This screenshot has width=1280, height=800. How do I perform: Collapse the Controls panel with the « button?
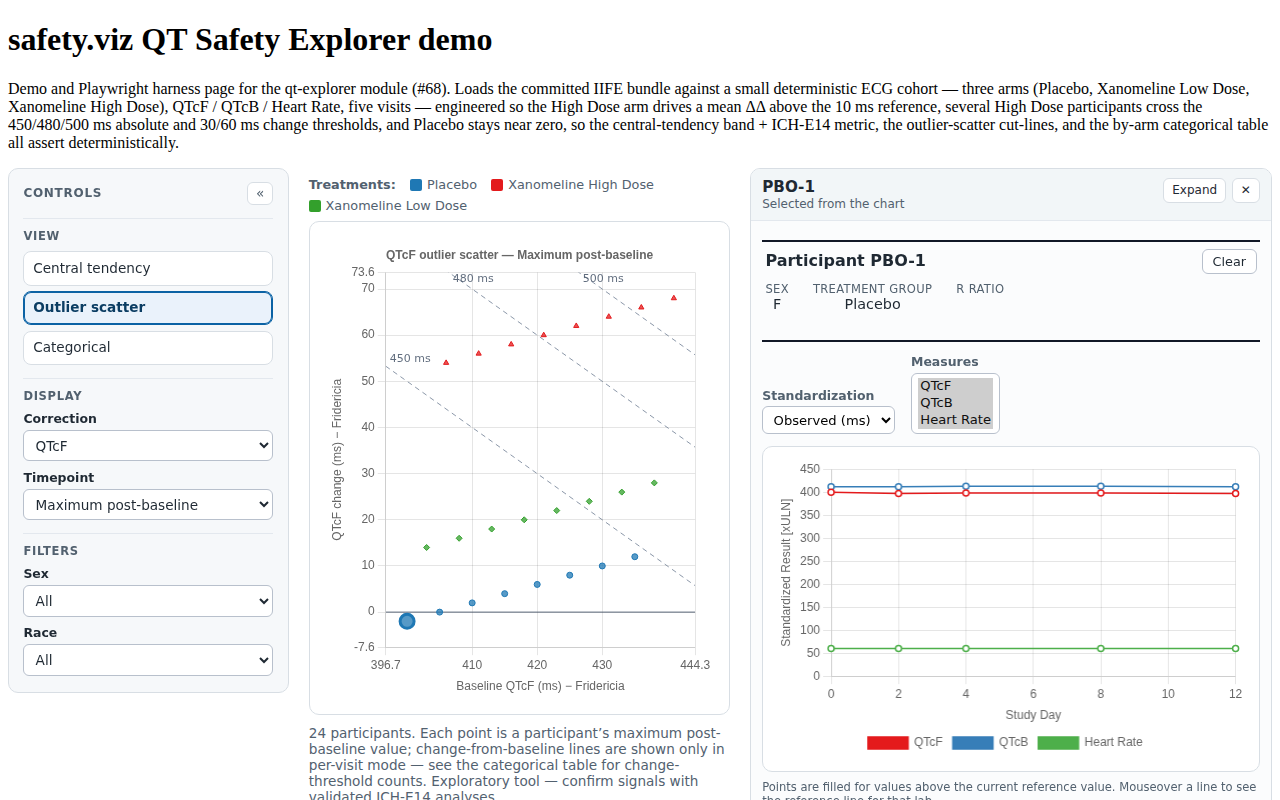tap(260, 193)
